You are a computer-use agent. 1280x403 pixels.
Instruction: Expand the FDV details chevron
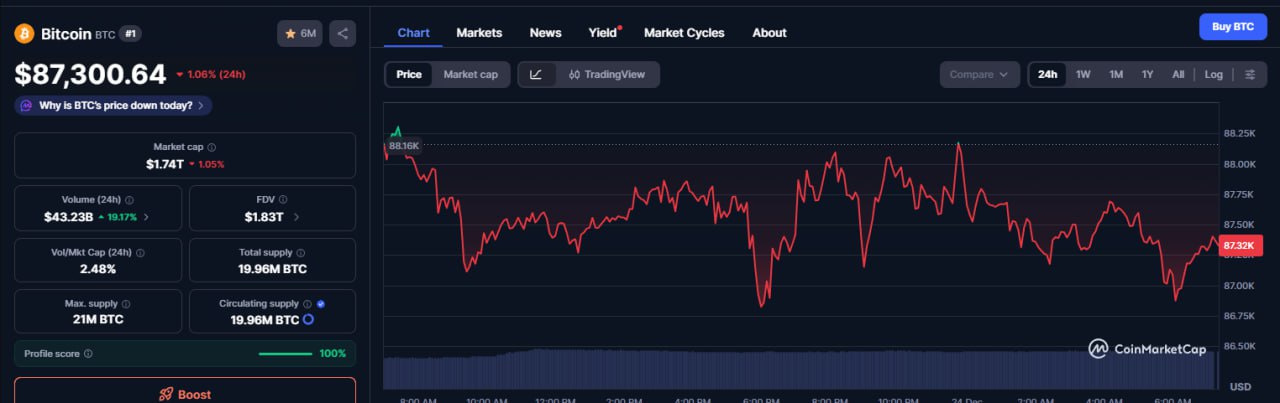296,216
